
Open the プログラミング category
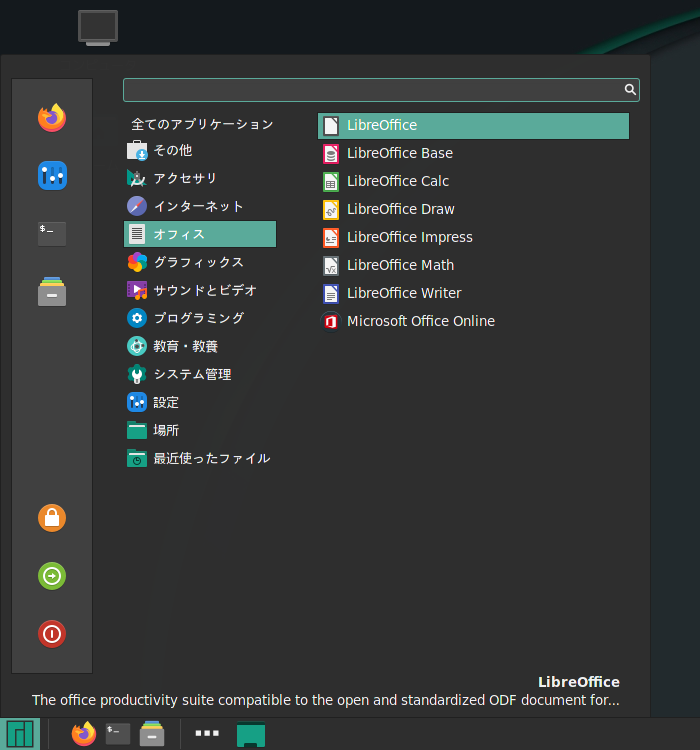200,318
